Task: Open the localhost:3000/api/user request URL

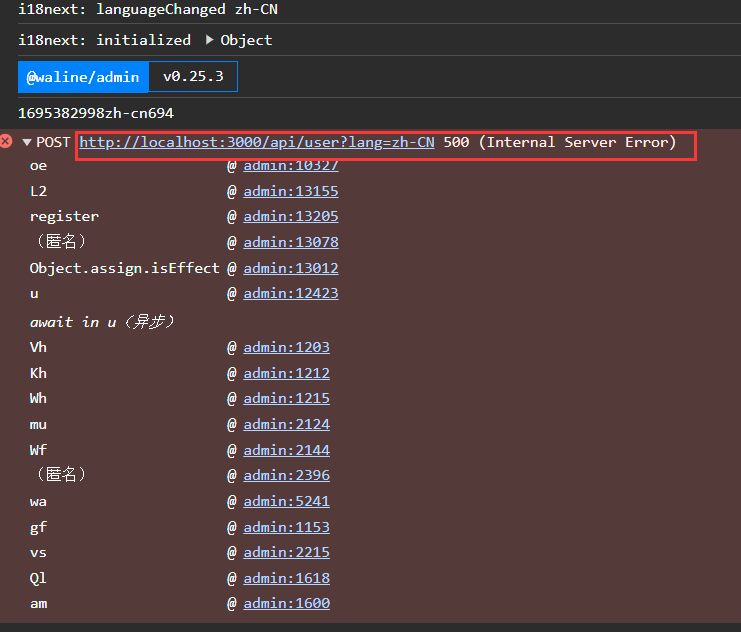Action: (256, 142)
